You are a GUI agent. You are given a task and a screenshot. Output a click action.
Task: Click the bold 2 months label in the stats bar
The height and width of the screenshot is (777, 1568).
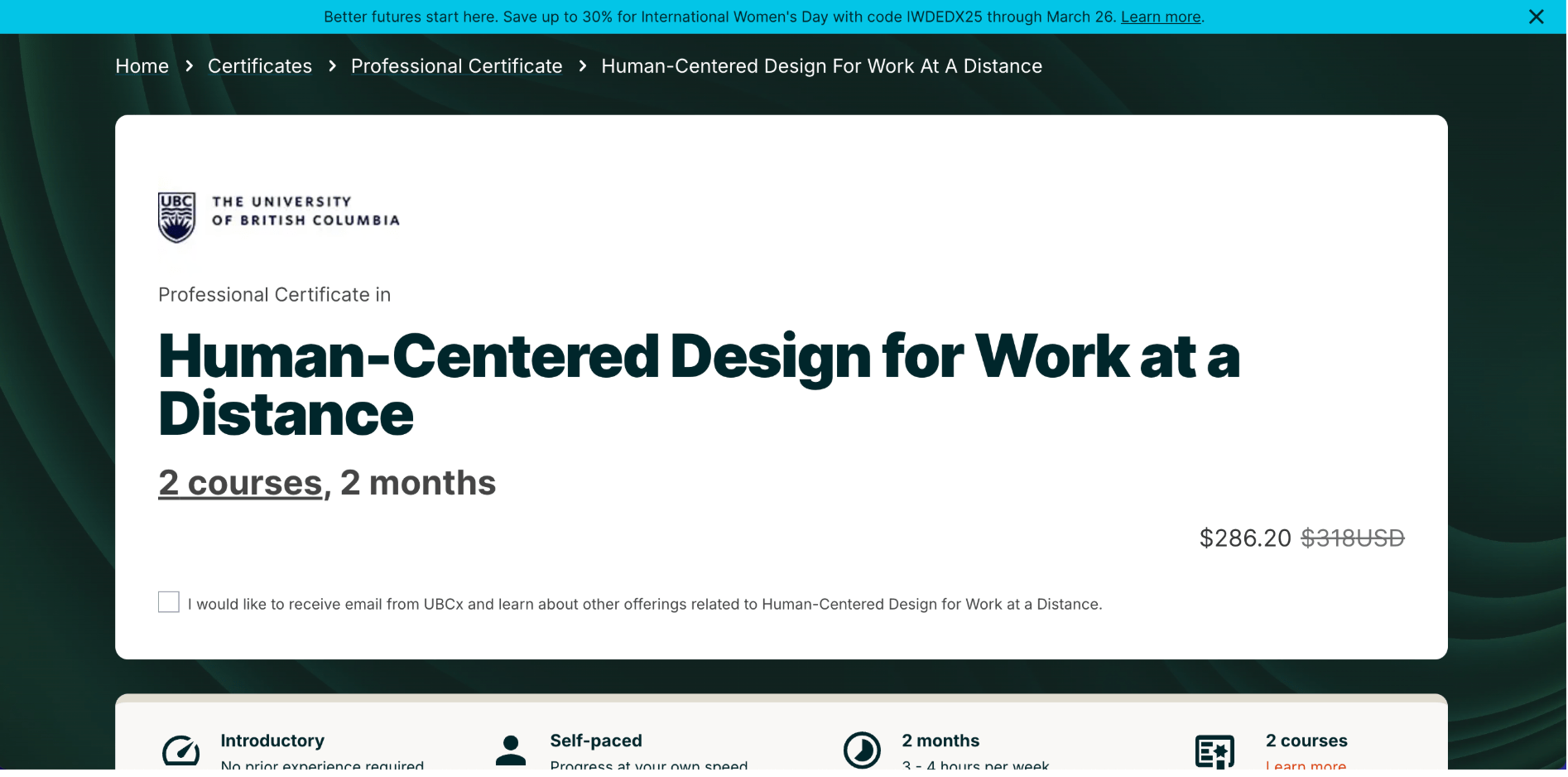click(x=940, y=741)
